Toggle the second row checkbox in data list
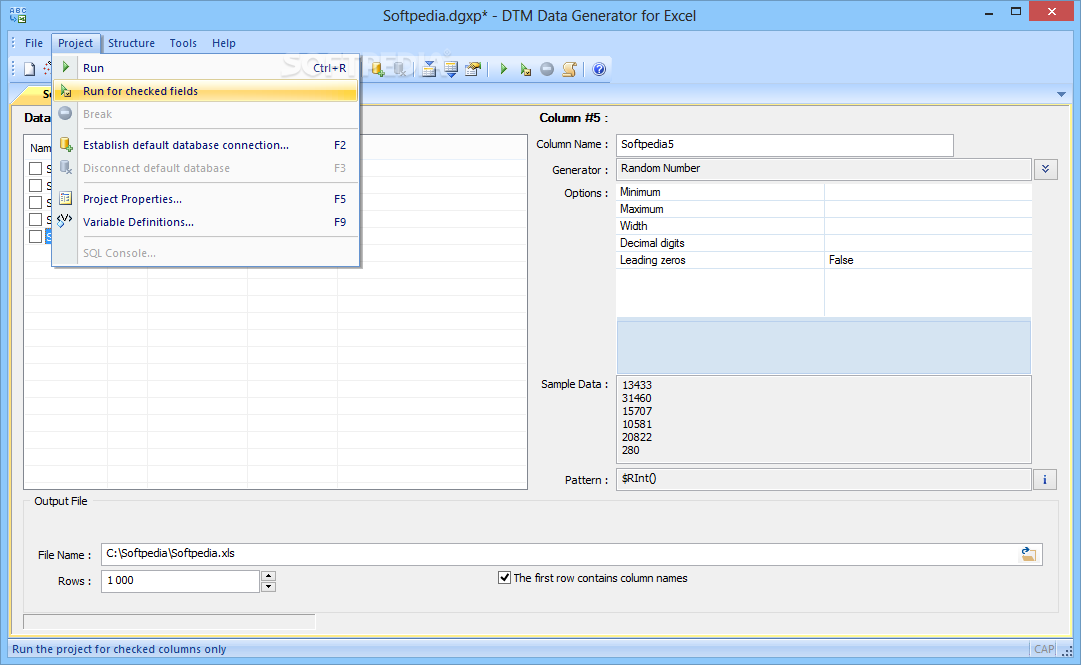This screenshot has width=1081, height=665. point(36,185)
